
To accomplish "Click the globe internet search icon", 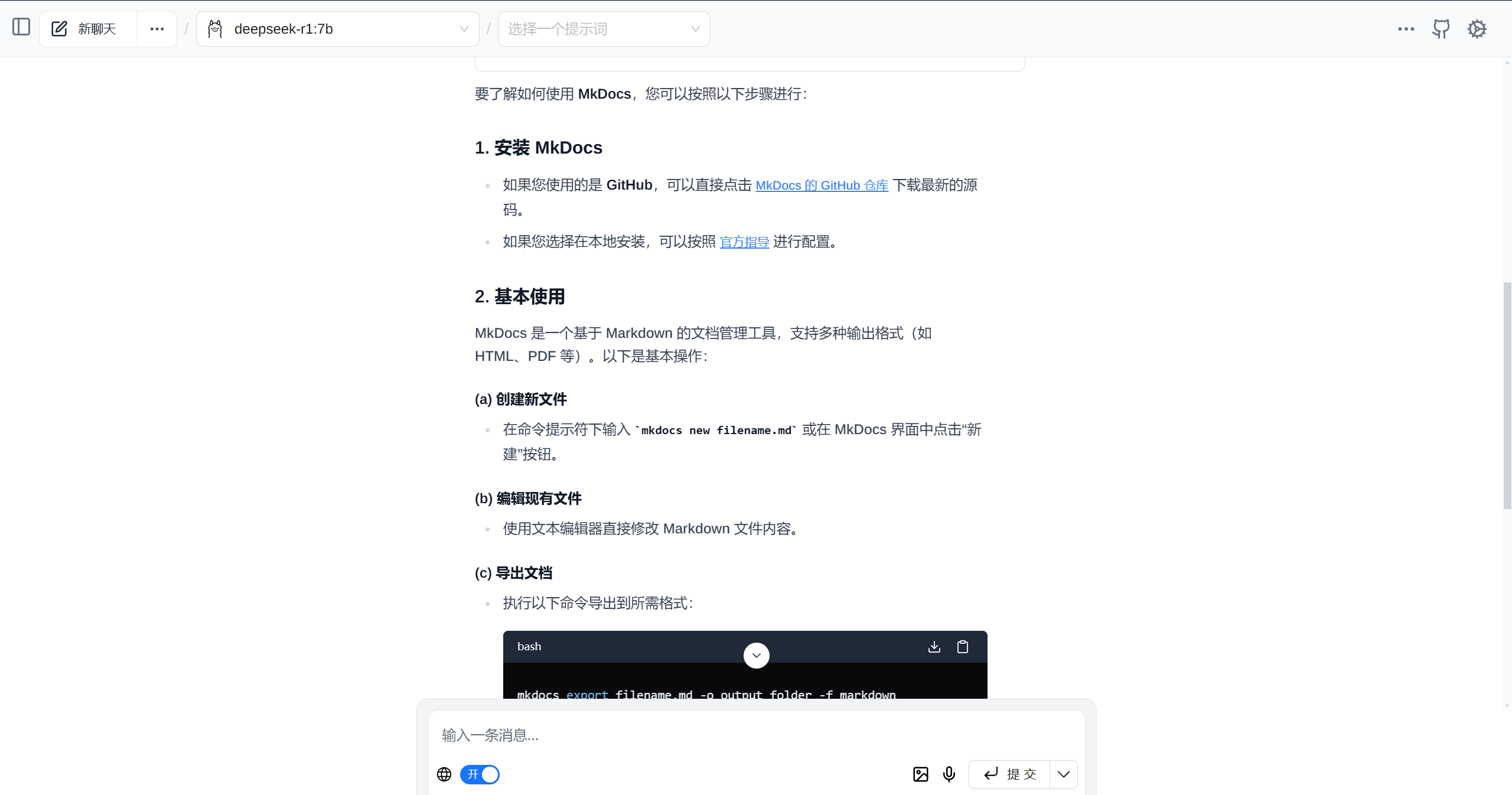I will 444,774.
